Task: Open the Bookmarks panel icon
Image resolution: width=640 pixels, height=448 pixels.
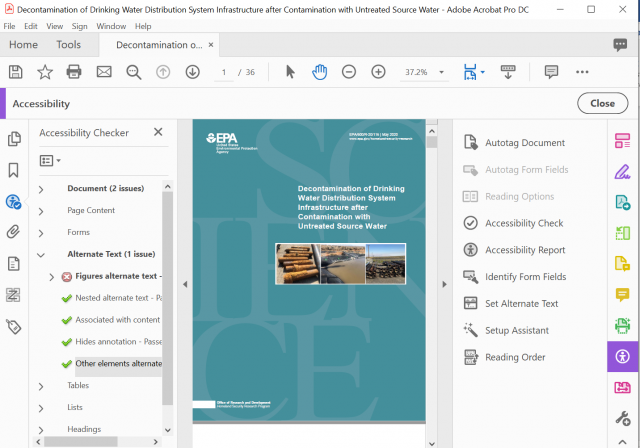Action: (14, 170)
